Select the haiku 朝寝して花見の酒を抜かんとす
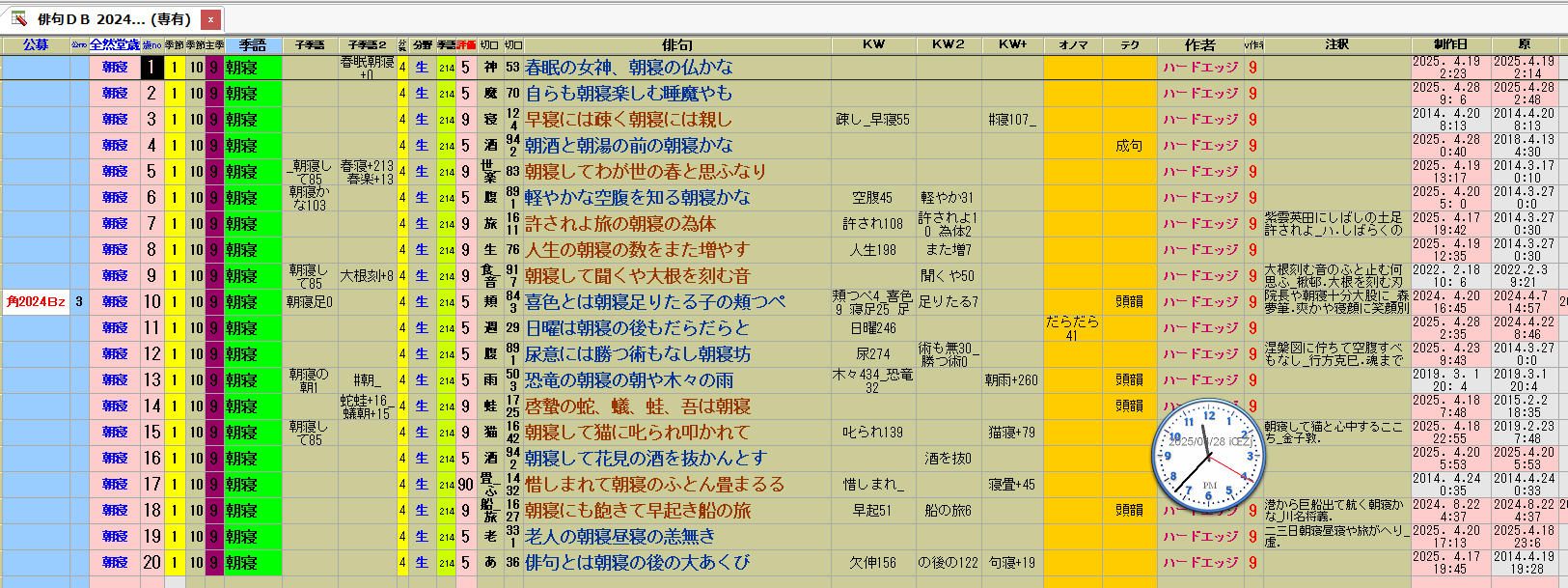 pos(646,459)
